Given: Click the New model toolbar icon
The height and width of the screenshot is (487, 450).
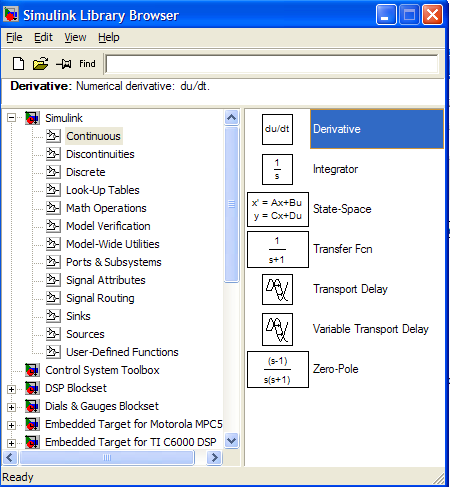Looking at the screenshot, I should pyautogui.click(x=18, y=63).
